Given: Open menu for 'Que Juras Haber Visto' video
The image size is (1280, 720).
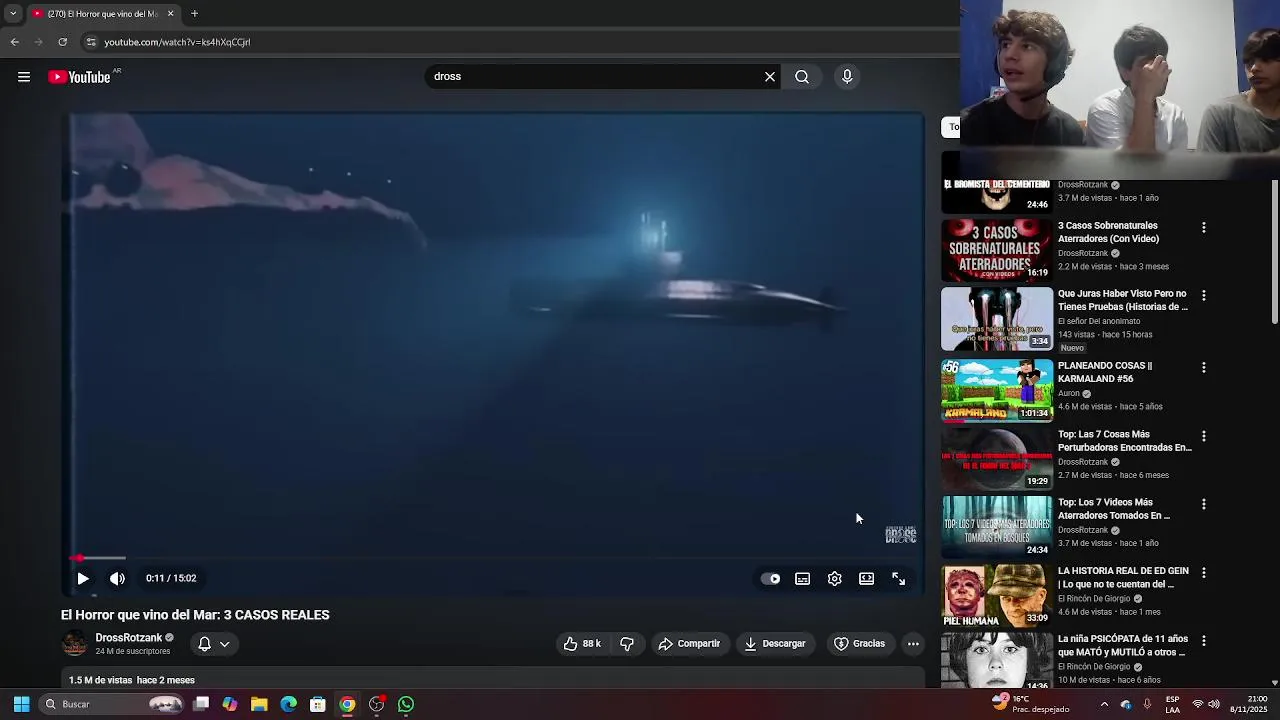Looking at the screenshot, I should click(1204, 296).
